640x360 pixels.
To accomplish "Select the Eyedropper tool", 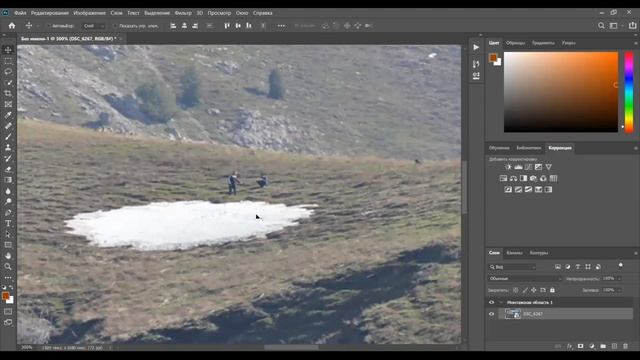I will pyautogui.click(x=8, y=115).
